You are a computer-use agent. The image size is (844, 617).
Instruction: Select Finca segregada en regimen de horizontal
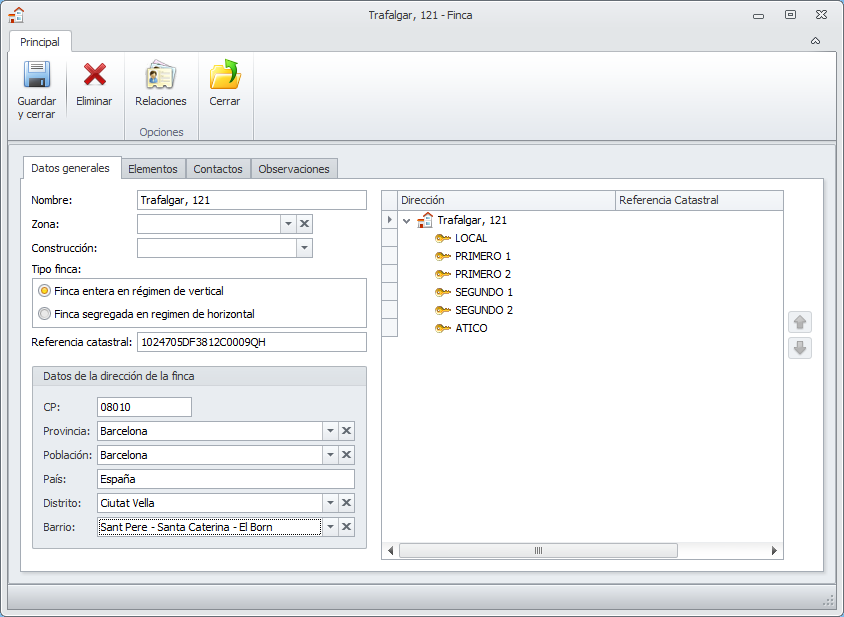44,314
